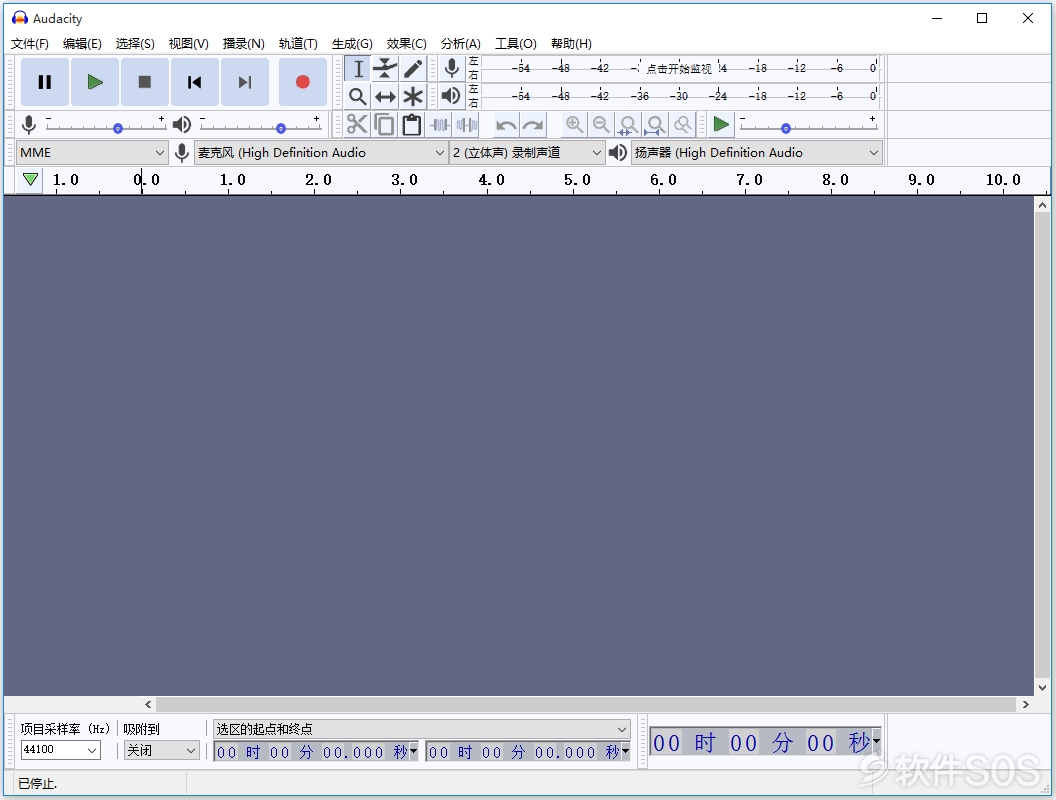Click the Trim audio icon
This screenshot has width=1056, height=800.
point(439,125)
